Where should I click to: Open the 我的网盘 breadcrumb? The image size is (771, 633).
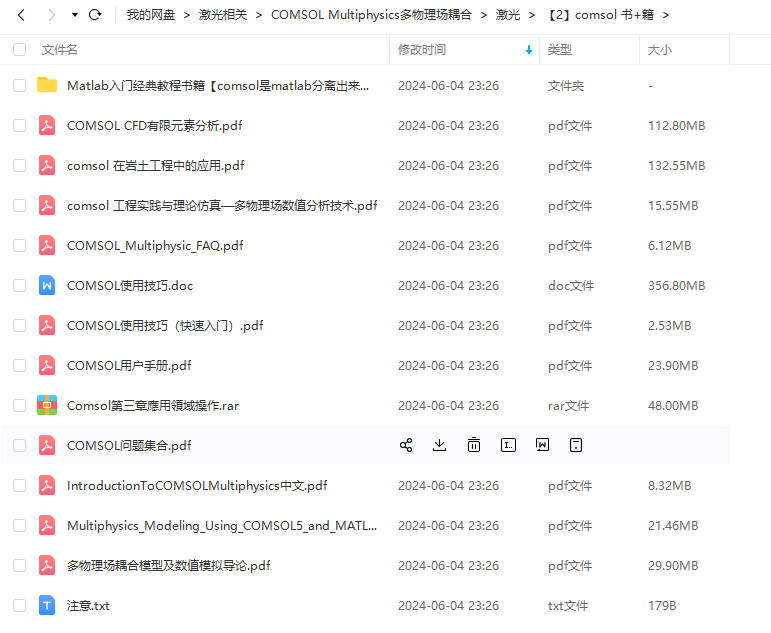pos(150,15)
